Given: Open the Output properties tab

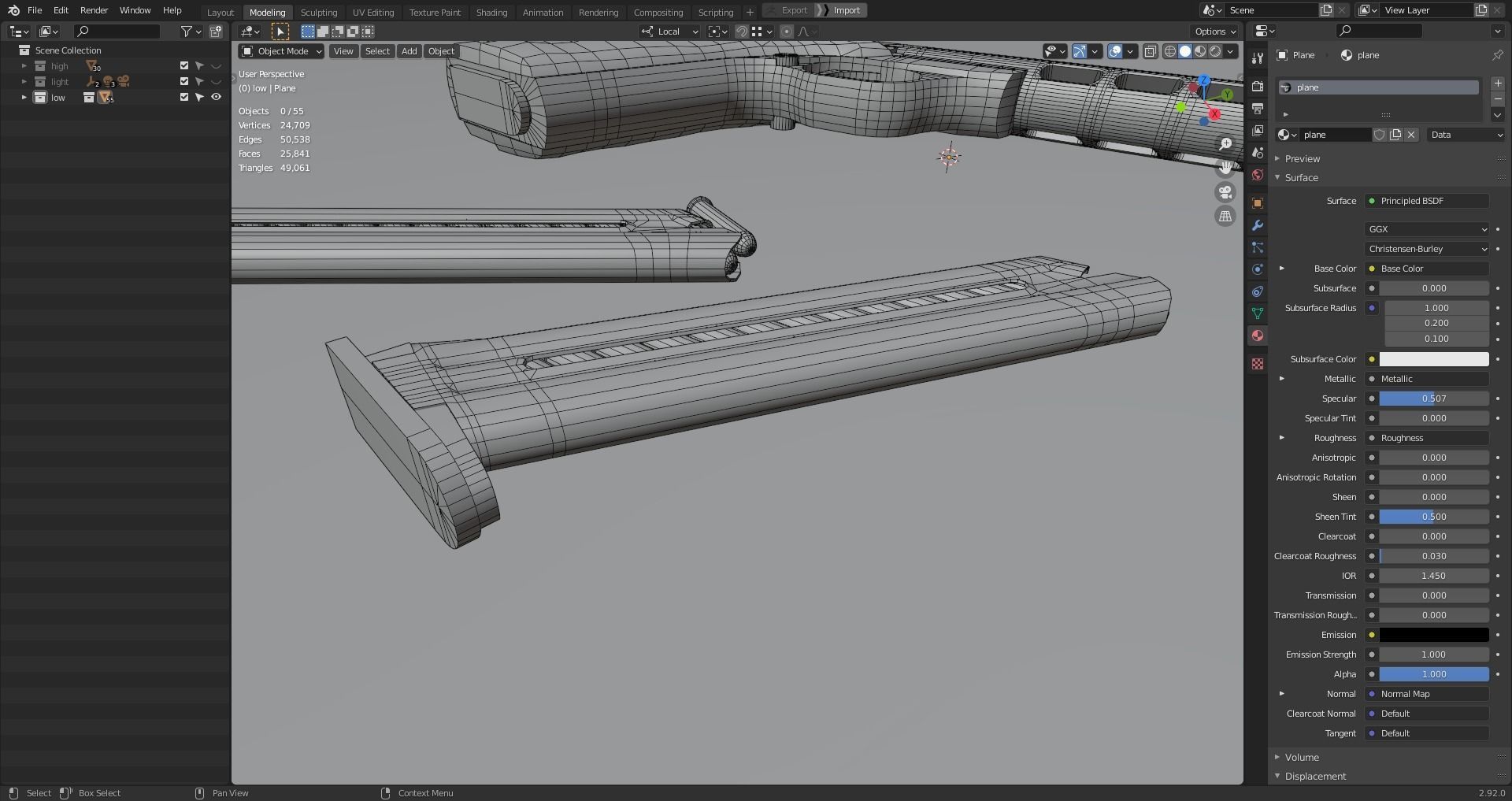Looking at the screenshot, I should click(1258, 108).
